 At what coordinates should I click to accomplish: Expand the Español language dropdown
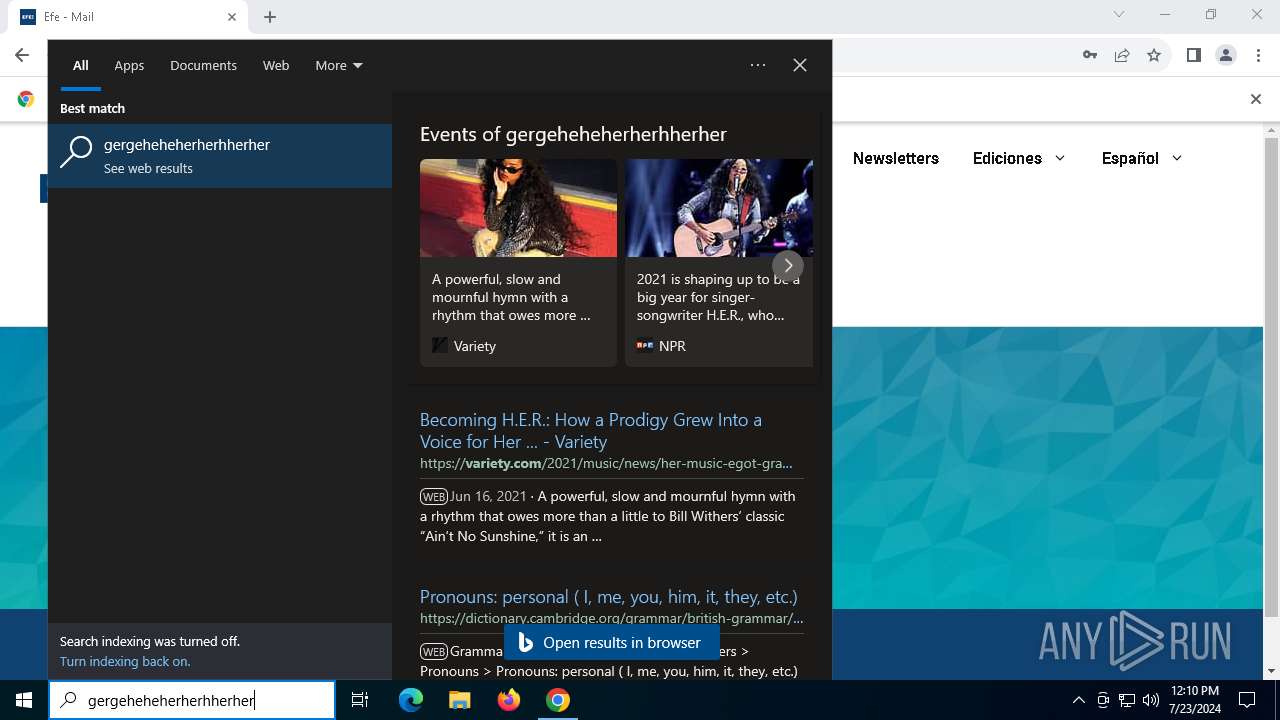(1142, 158)
